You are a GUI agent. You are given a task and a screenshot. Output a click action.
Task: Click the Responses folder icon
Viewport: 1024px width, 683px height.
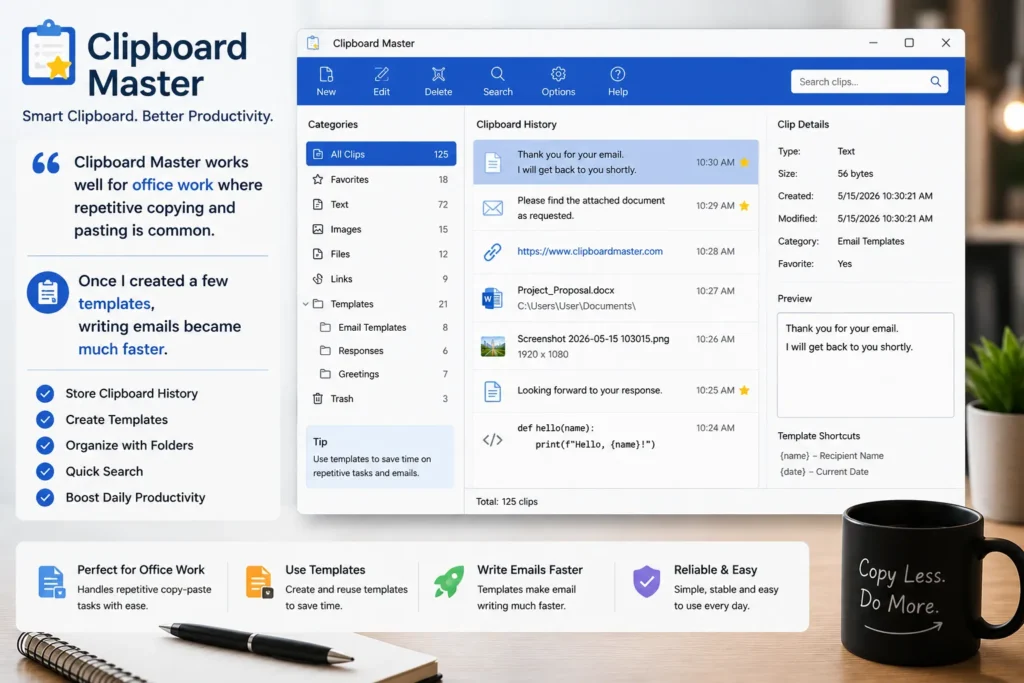click(x=325, y=351)
